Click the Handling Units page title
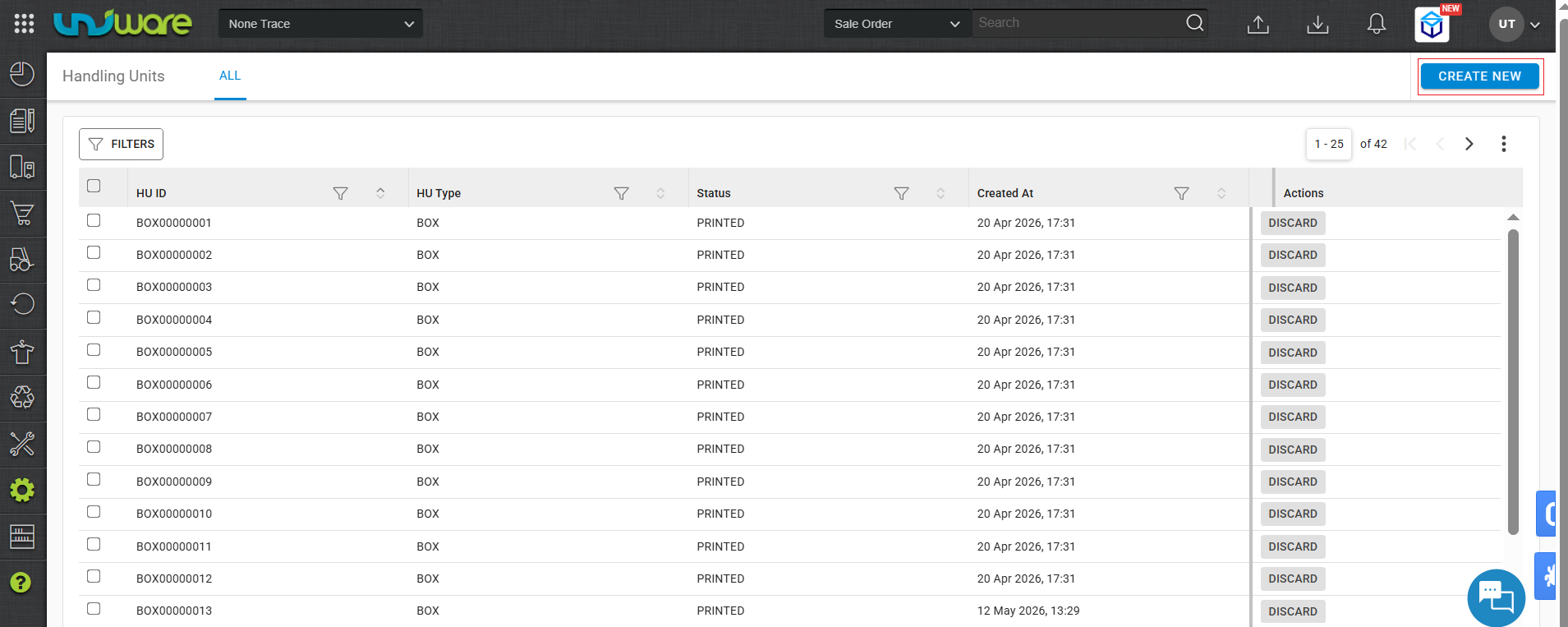The height and width of the screenshot is (627, 1568). point(113,76)
